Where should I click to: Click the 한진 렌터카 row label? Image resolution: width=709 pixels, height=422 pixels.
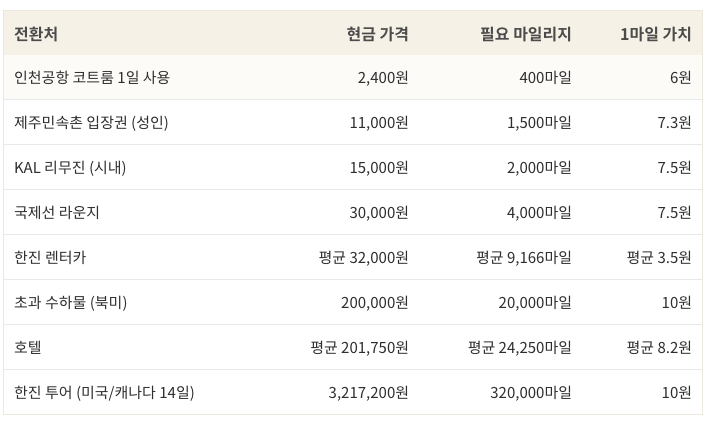pos(50,257)
